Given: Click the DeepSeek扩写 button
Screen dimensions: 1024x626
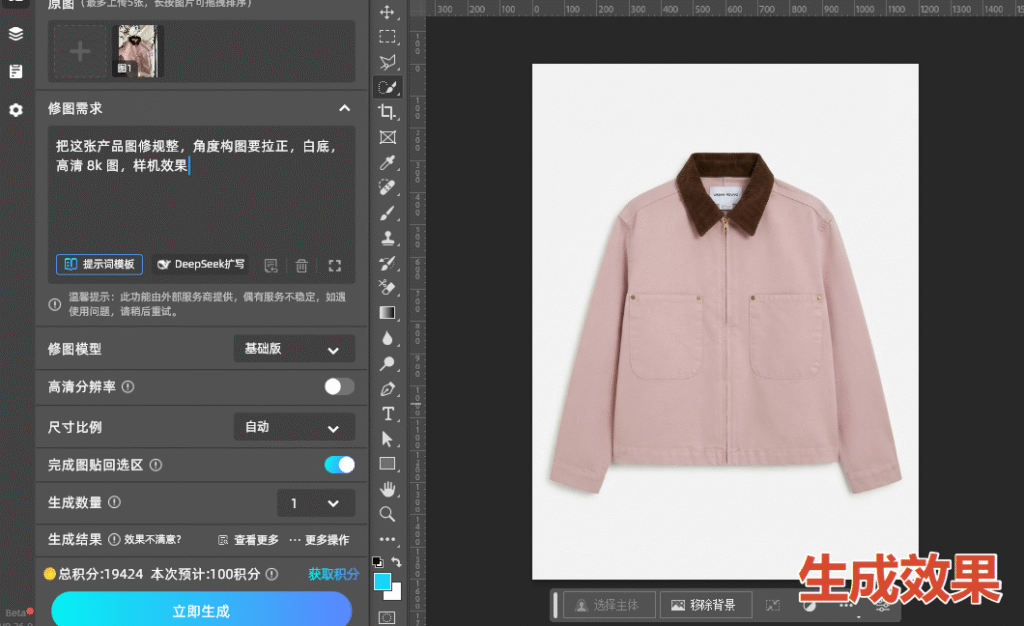Looking at the screenshot, I should (x=200, y=264).
